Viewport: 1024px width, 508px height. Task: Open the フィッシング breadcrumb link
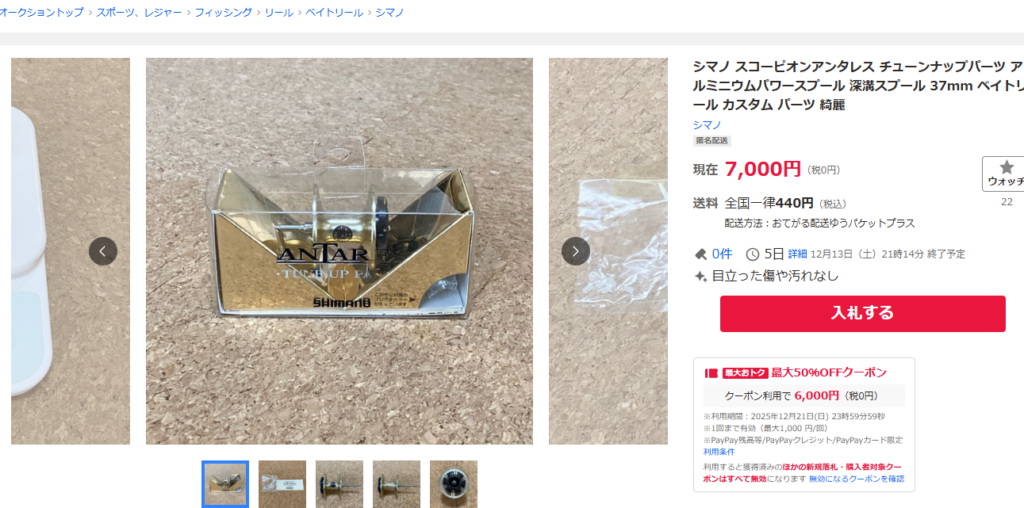click(223, 12)
